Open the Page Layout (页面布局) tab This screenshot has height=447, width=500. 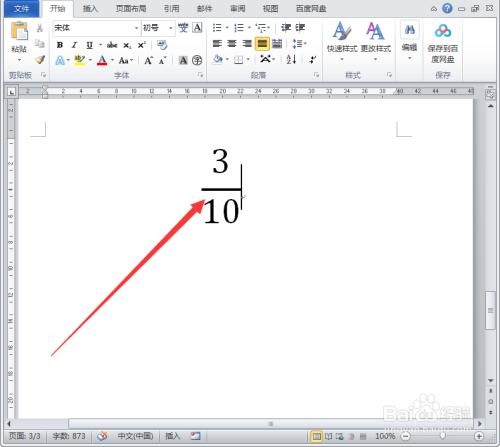coord(131,8)
